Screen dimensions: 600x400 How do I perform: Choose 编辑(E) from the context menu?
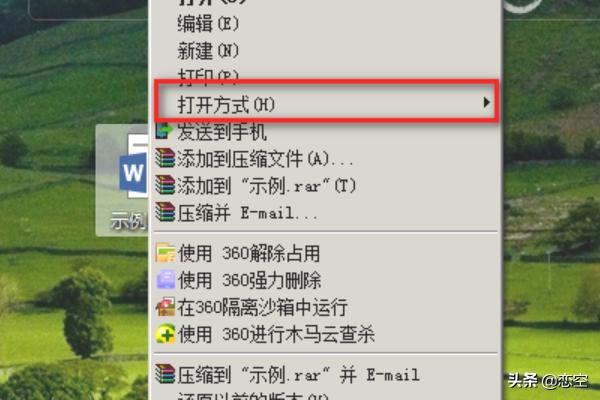[x=208, y=24]
